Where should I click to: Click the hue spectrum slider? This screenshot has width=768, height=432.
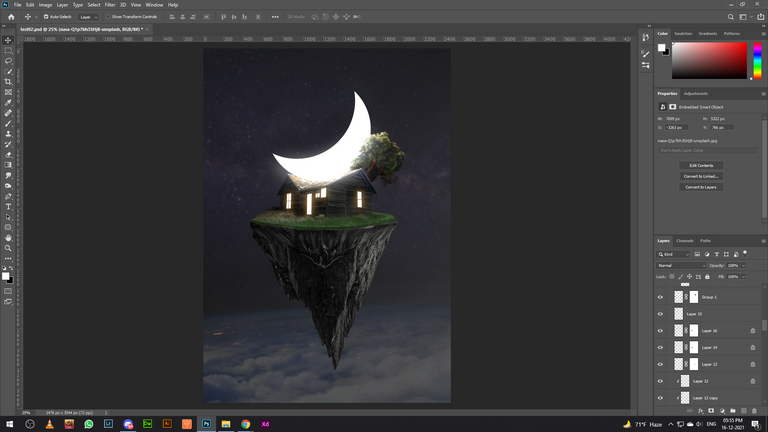tap(757, 60)
